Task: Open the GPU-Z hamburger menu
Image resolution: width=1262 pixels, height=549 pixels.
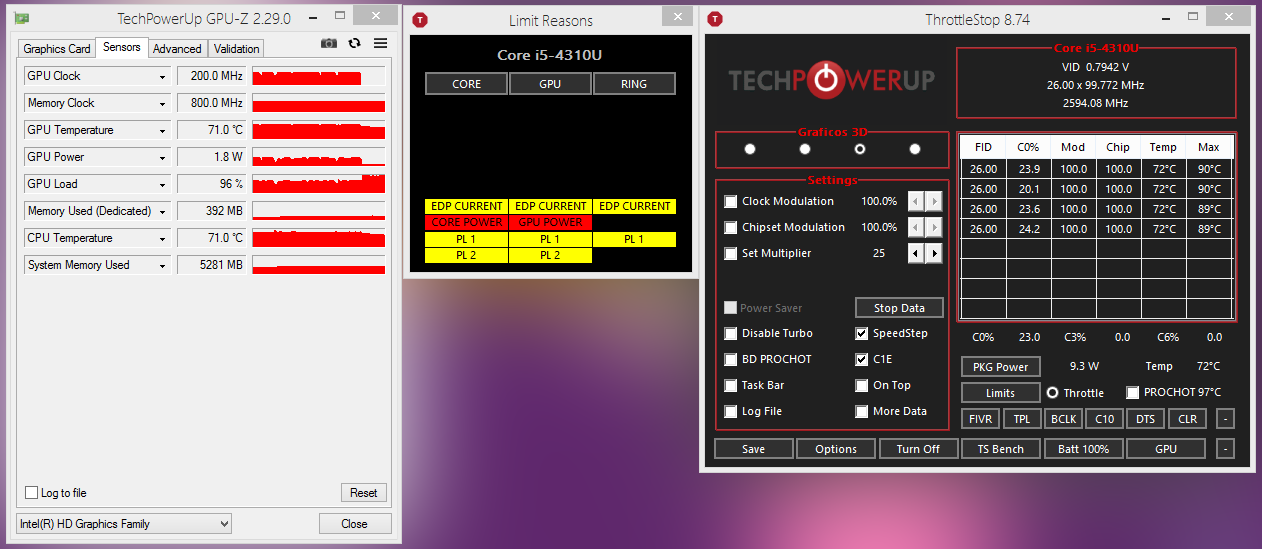Action: (x=380, y=43)
